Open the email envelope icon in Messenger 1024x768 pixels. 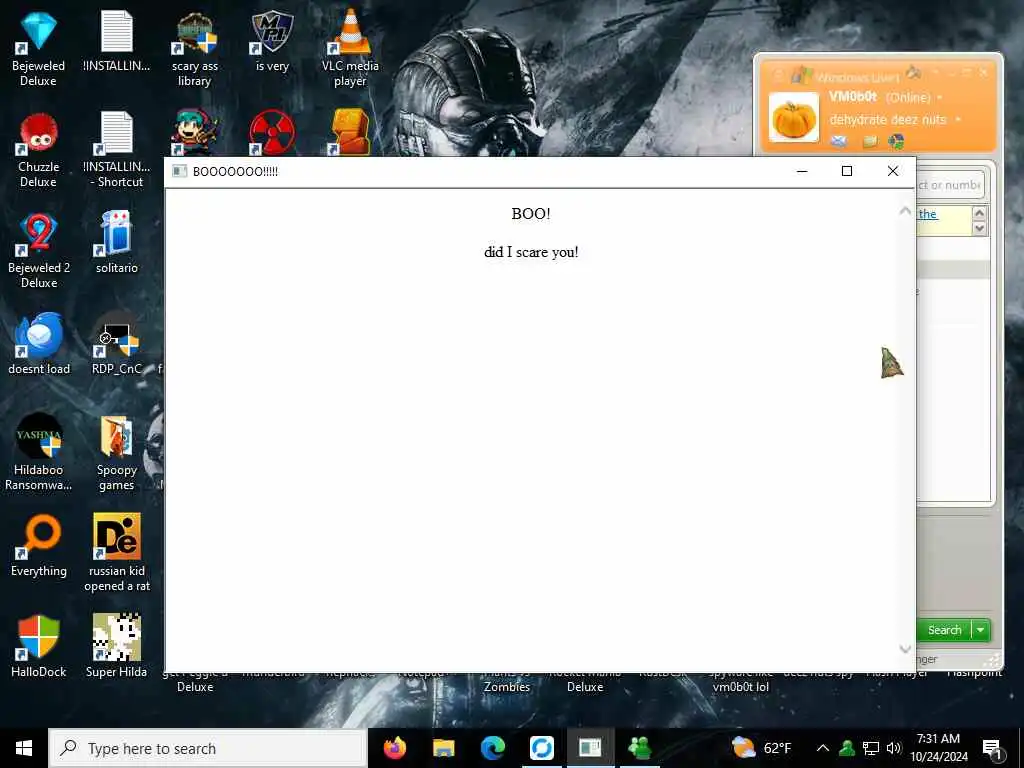[839, 141]
